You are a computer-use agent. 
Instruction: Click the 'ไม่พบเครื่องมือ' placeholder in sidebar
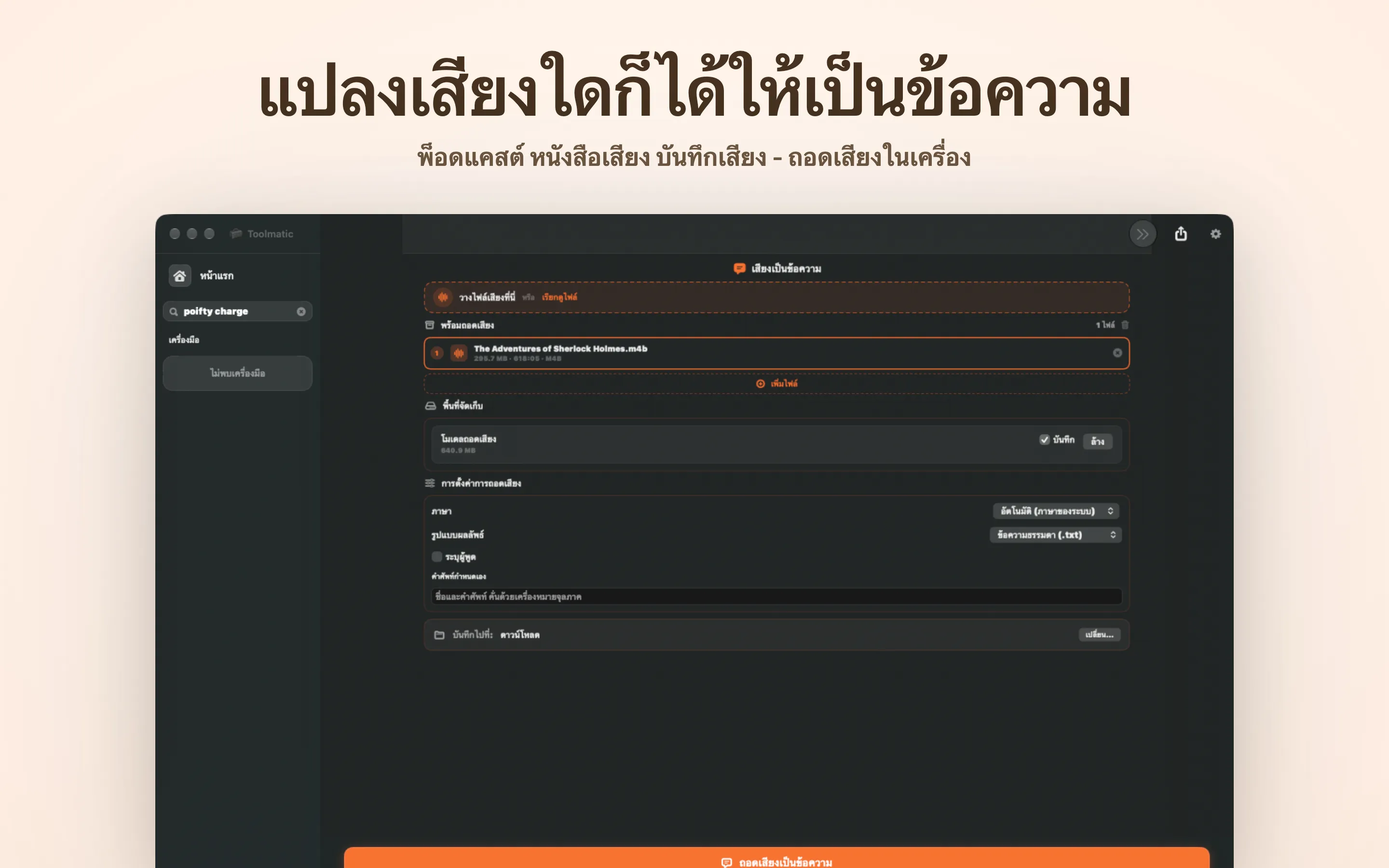point(238,373)
